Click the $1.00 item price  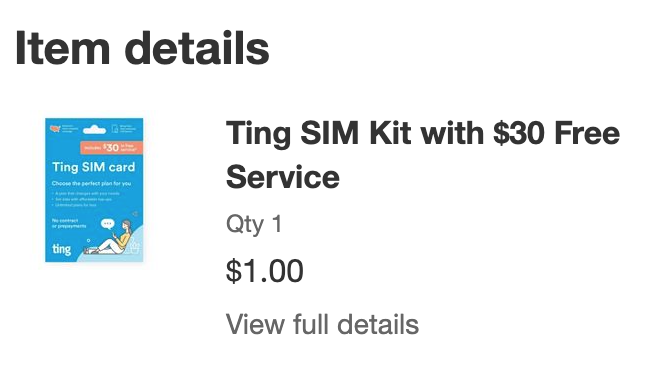tap(264, 271)
